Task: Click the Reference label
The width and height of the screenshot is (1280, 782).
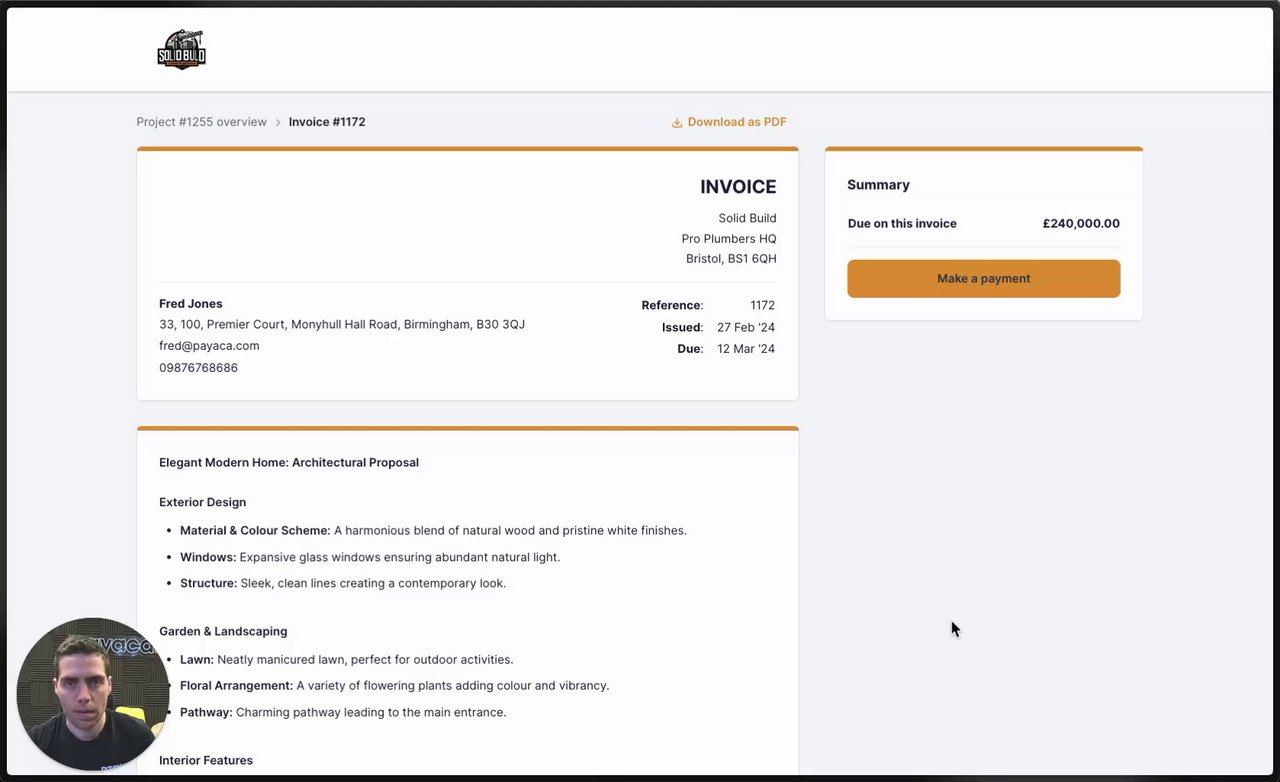Action: 672,305
